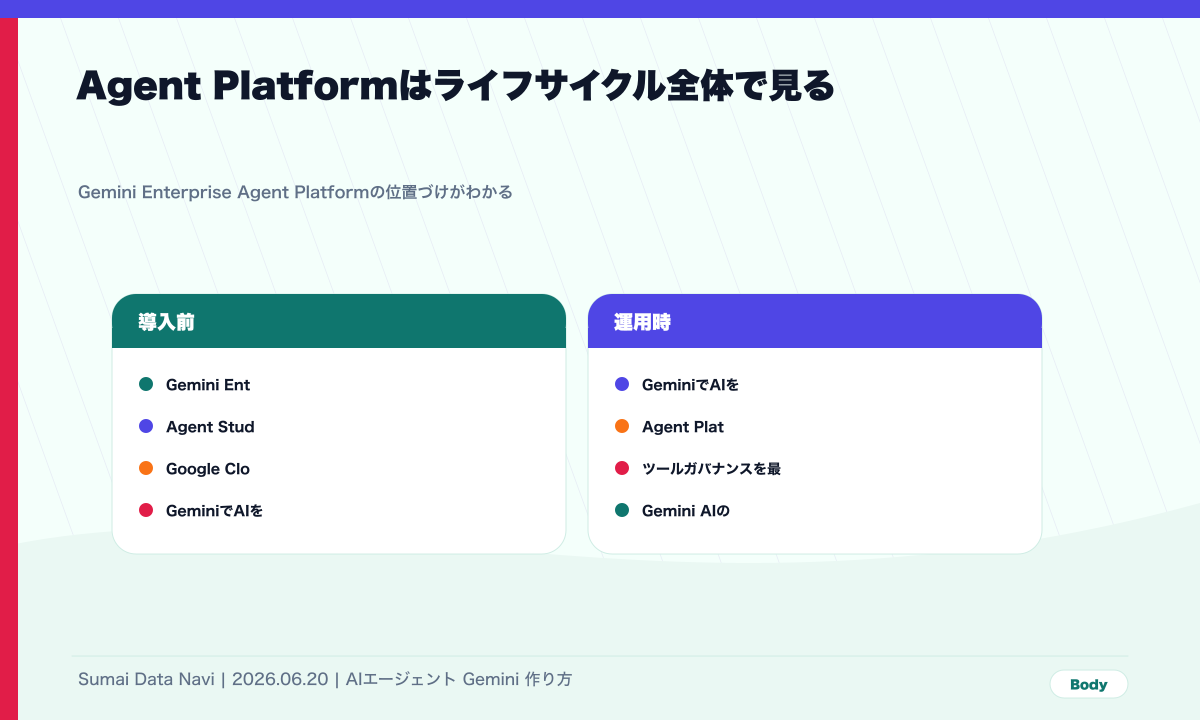
Task: Select the 運用時 card header
Action: tap(815, 321)
